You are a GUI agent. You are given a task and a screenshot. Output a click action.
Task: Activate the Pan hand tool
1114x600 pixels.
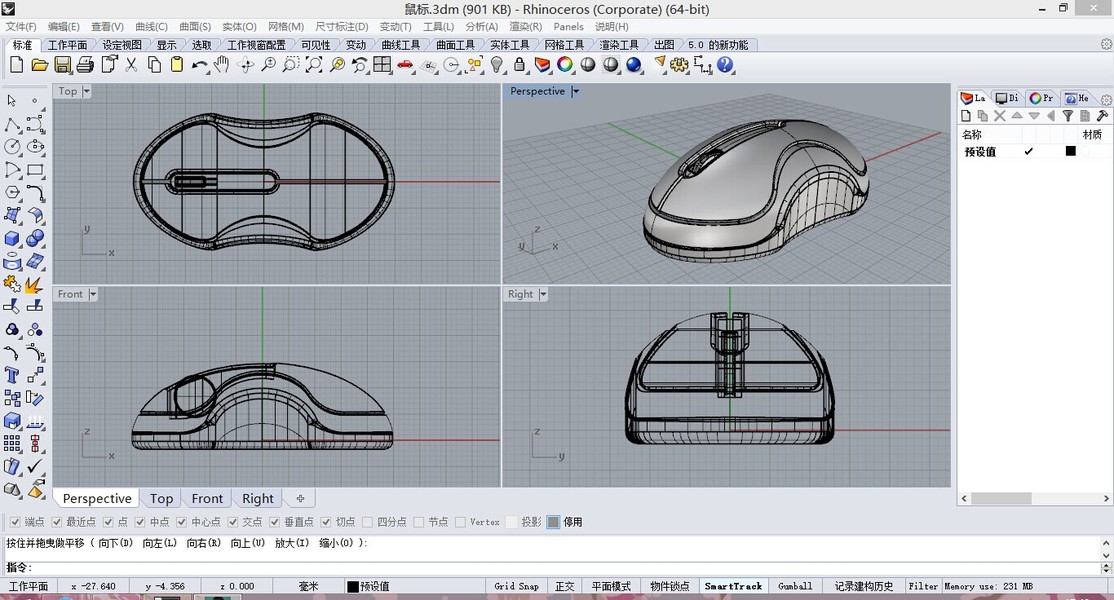click(222, 65)
